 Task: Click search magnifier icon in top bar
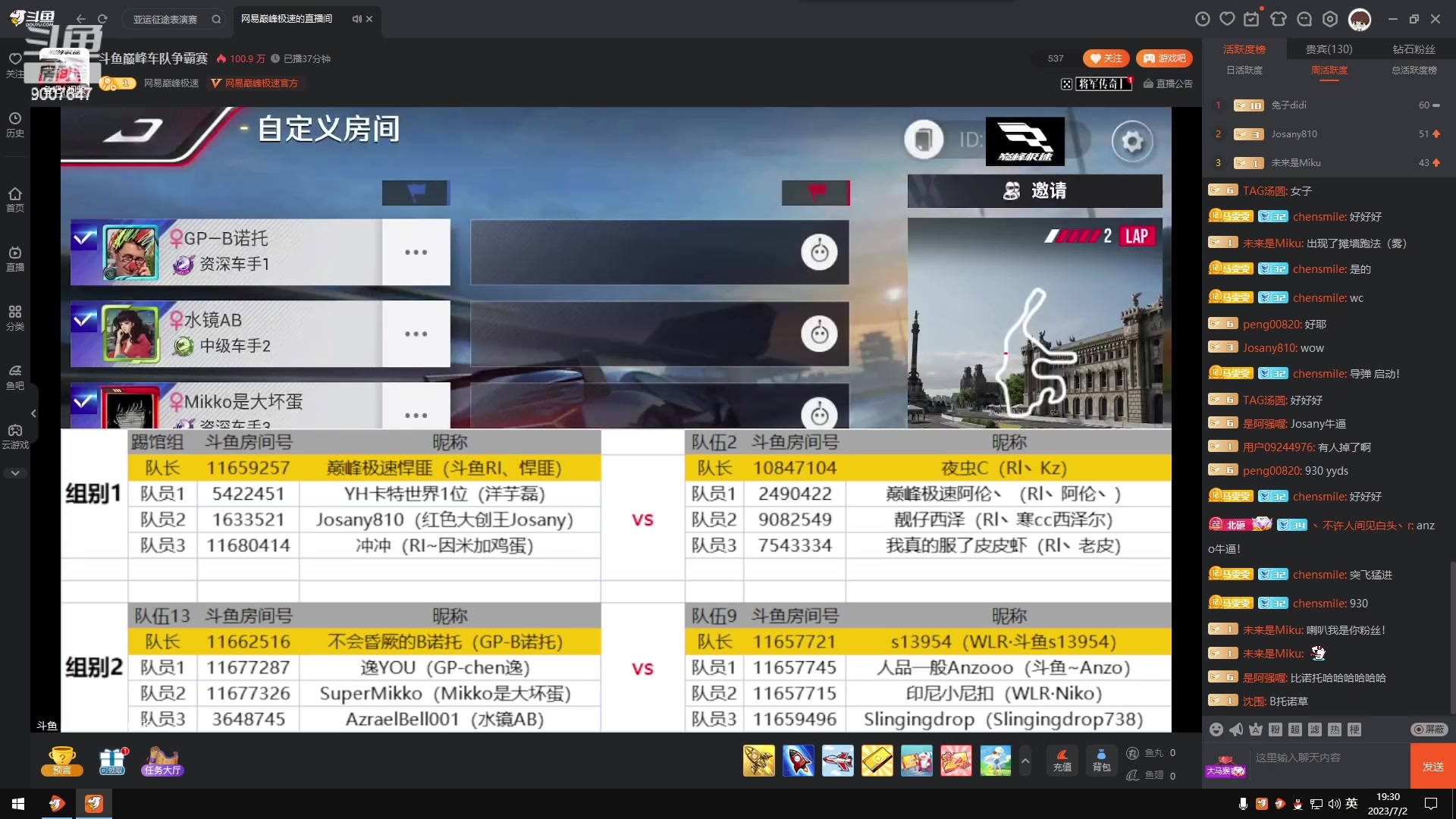point(216,19)
